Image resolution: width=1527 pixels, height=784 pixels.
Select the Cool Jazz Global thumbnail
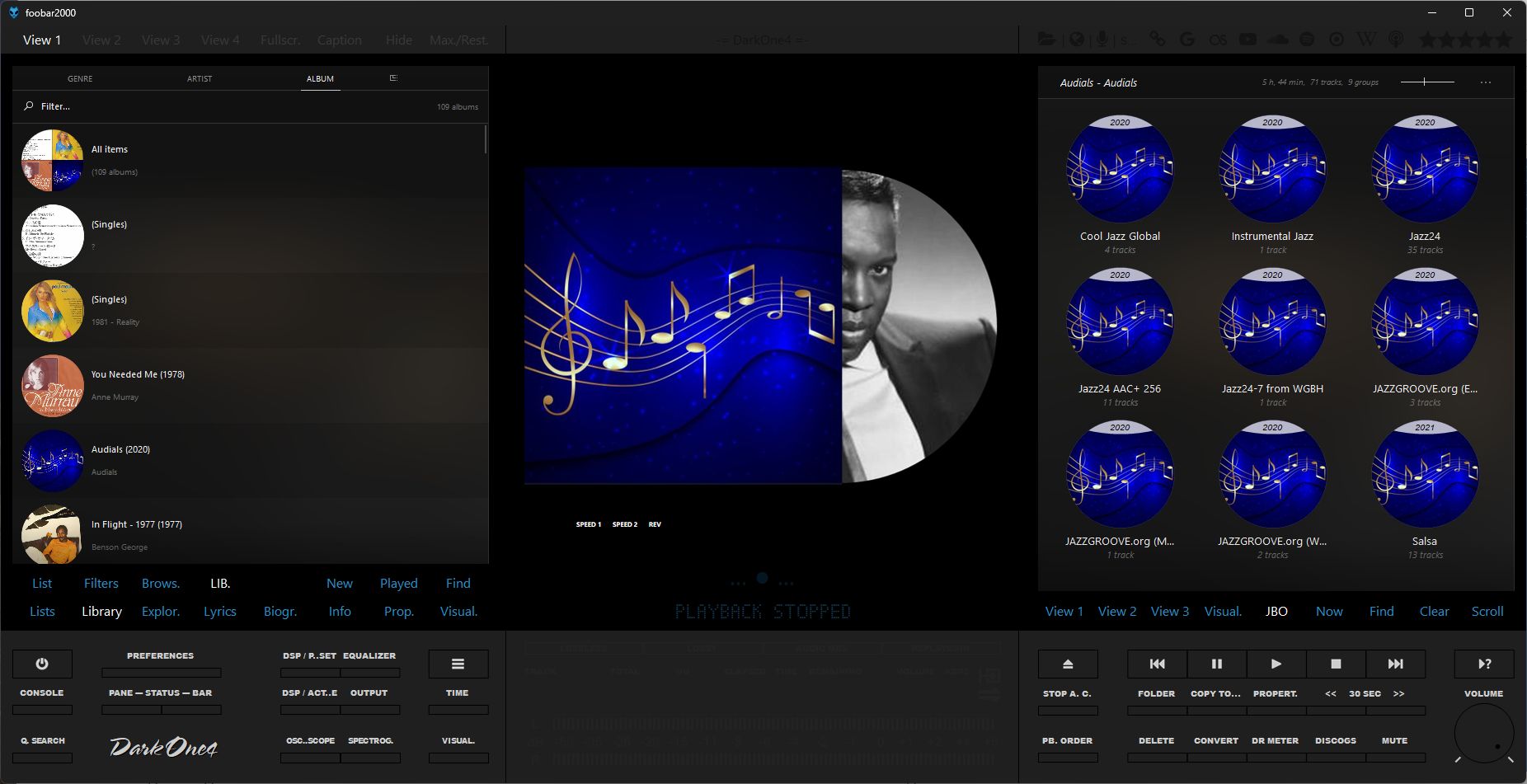1120,169
